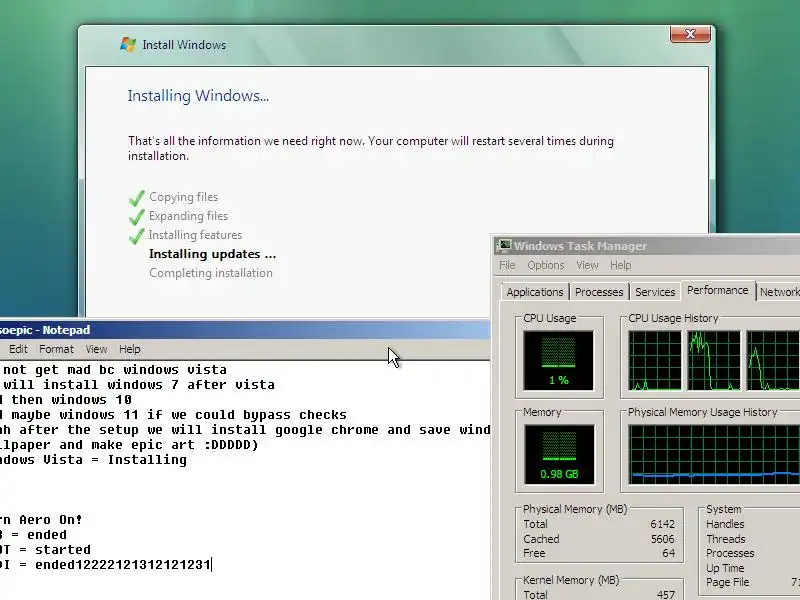Click the green checkmark beside Expanding files

pyautogui.click(x=137, y=216)
